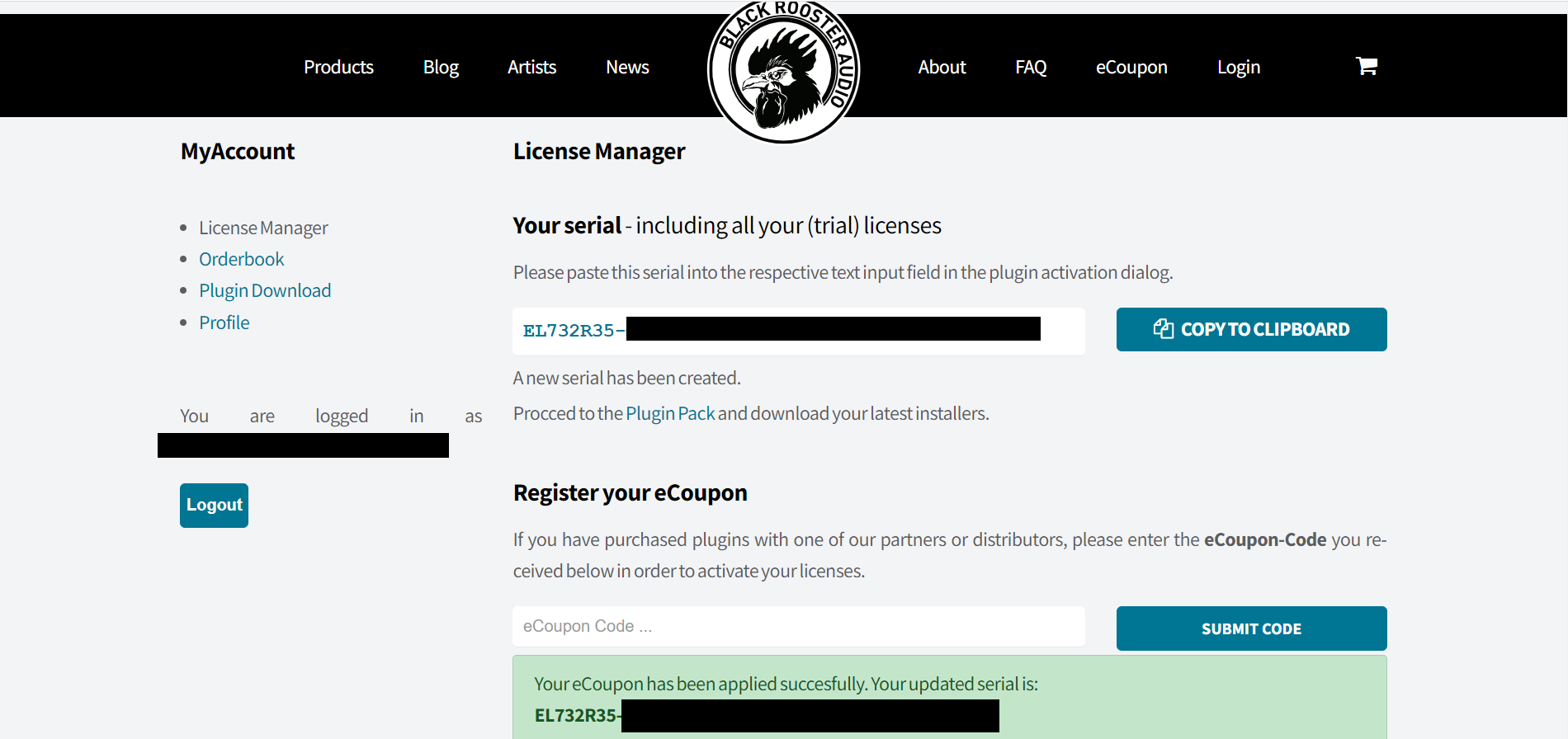Focus the eCoupon Code input field
Viewport: 1568px width, 739px height.
[798, 627]
